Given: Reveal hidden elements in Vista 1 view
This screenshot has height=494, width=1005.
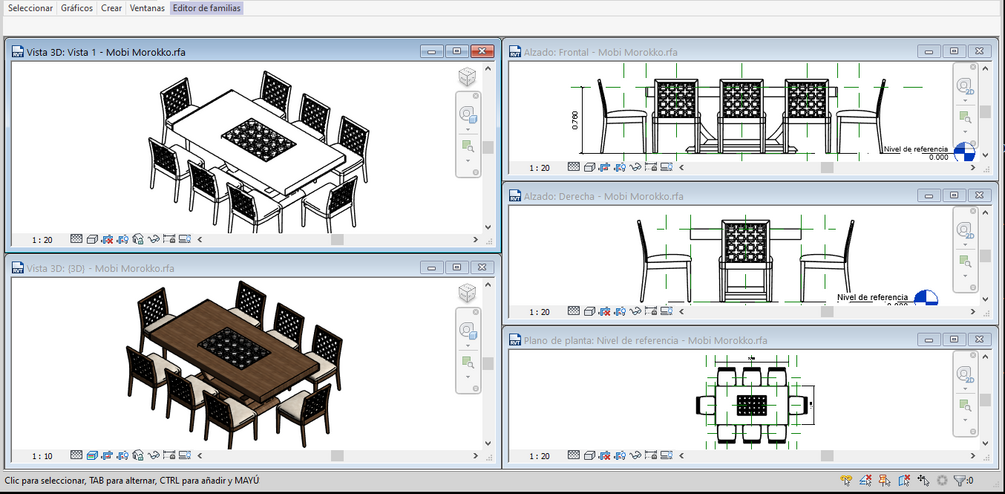Looking at the screenshot, I should coord(169,240).
